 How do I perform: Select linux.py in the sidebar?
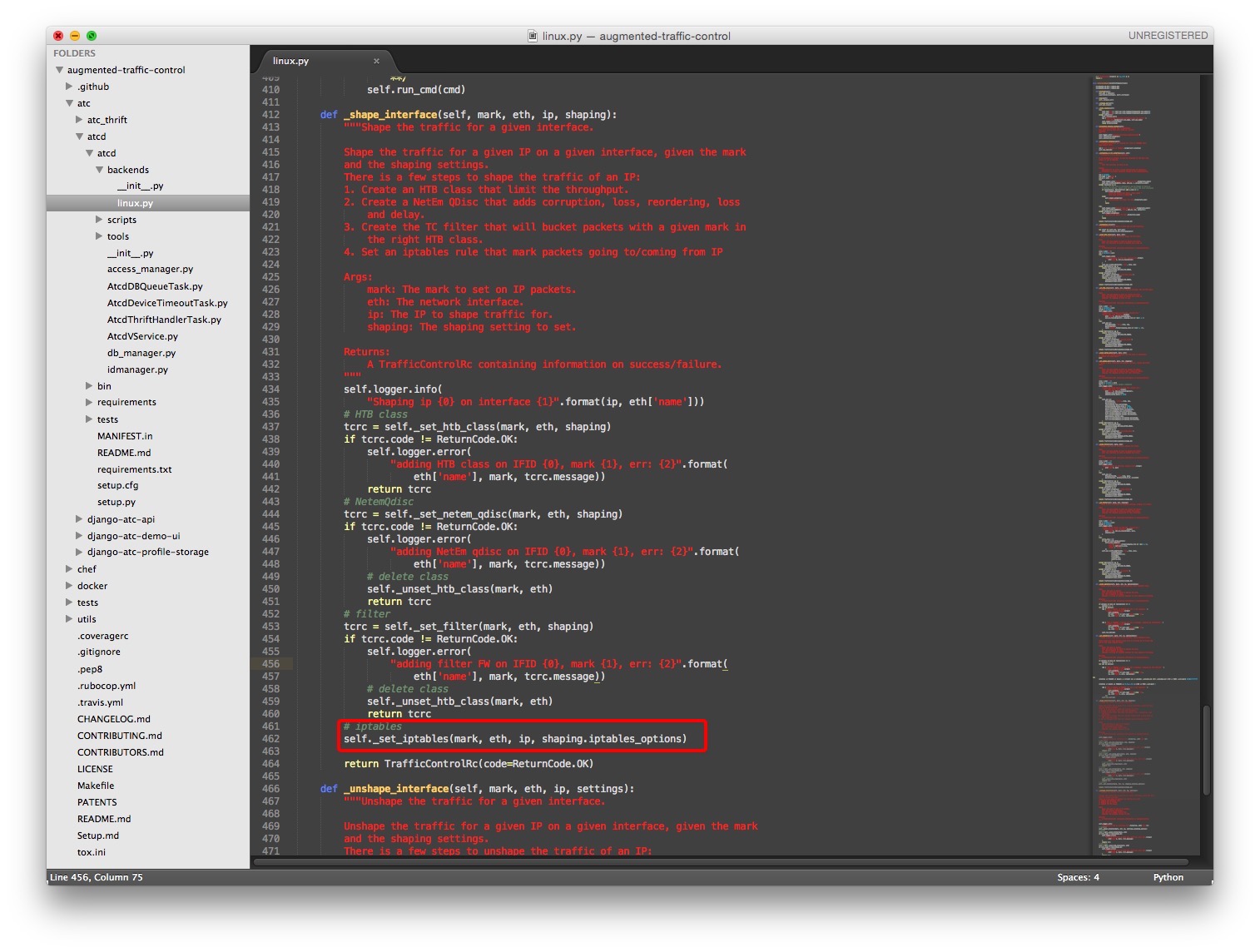point(135,203)
